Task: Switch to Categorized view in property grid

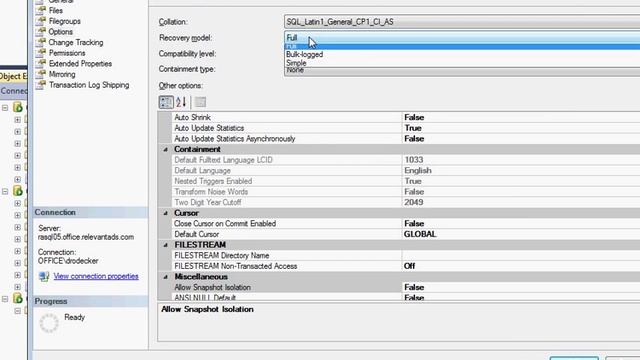Action: point(166,102)
